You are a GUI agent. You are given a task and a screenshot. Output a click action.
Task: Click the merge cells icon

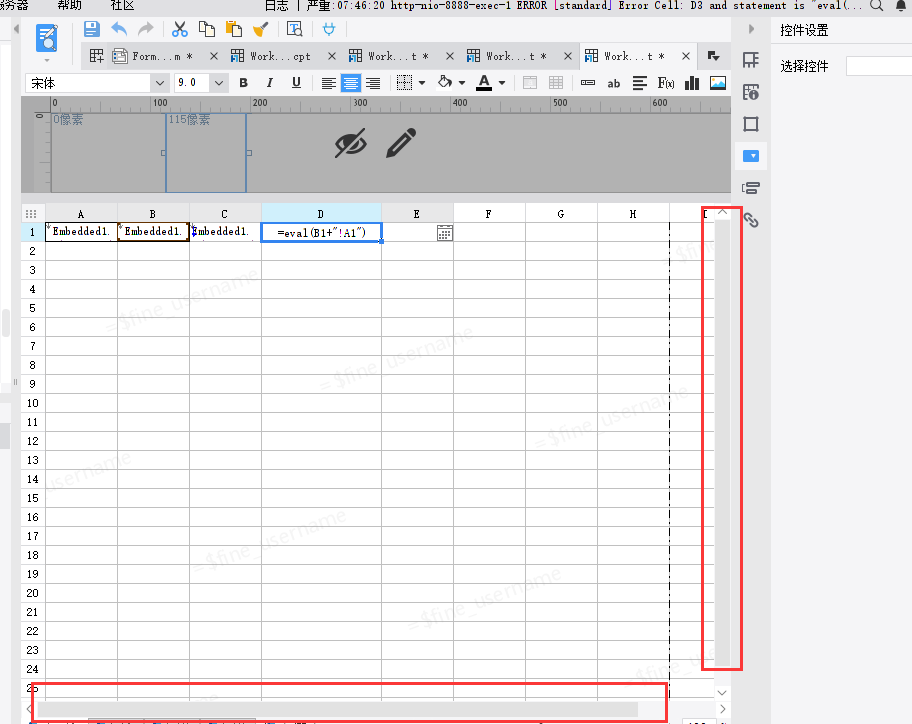[530, 83]
